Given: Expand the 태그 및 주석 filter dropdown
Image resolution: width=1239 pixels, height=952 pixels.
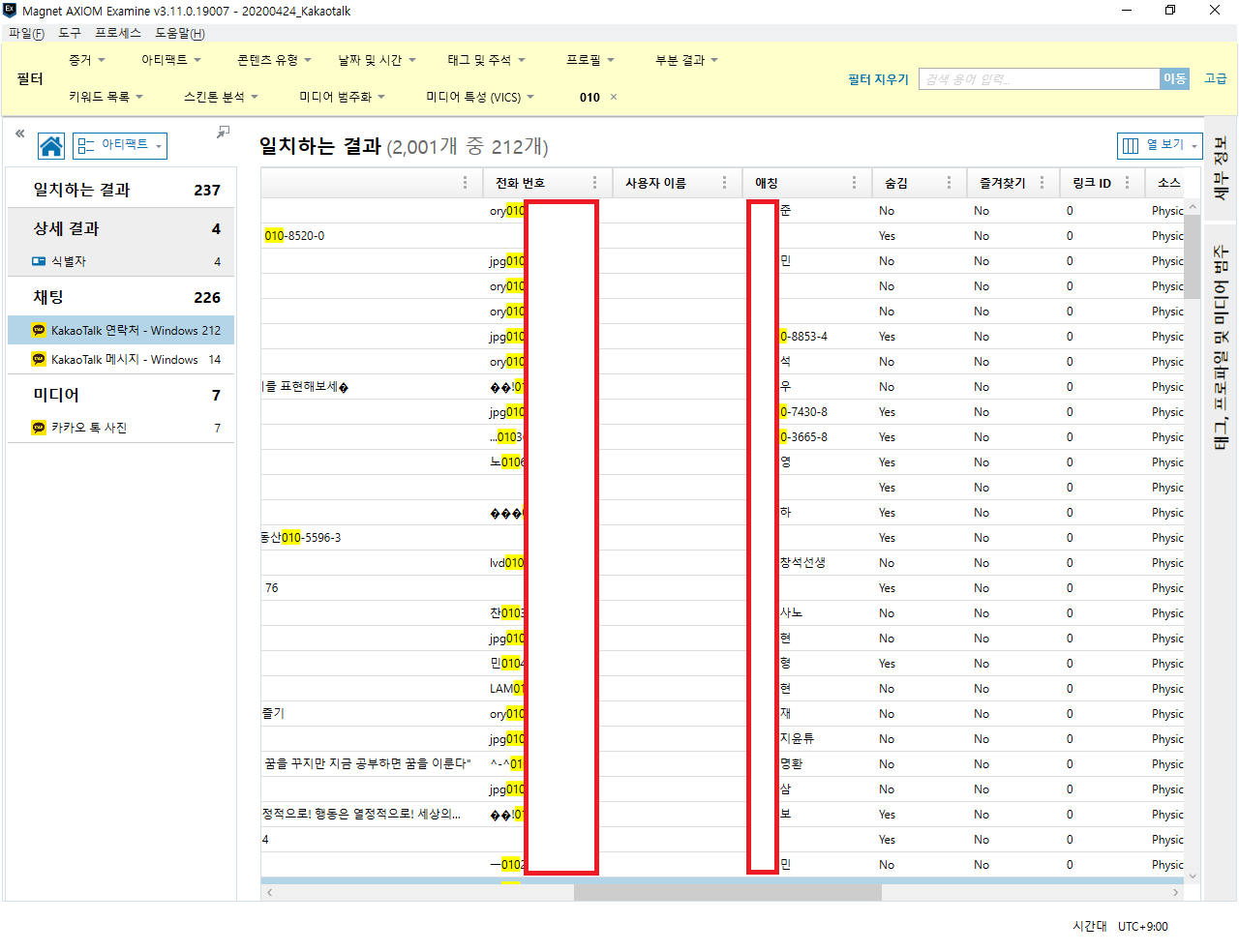Looking at the screenshot, I should [486, 60].
